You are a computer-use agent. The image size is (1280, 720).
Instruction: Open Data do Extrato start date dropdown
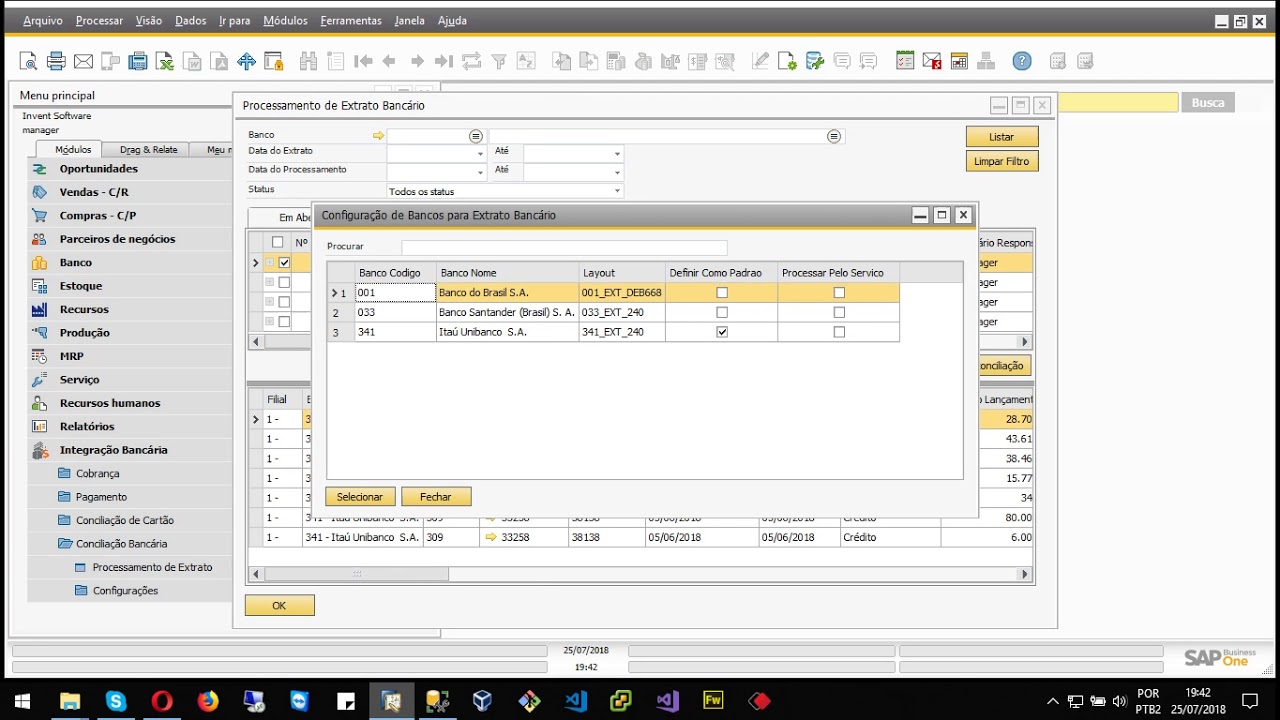click(480, 154)
